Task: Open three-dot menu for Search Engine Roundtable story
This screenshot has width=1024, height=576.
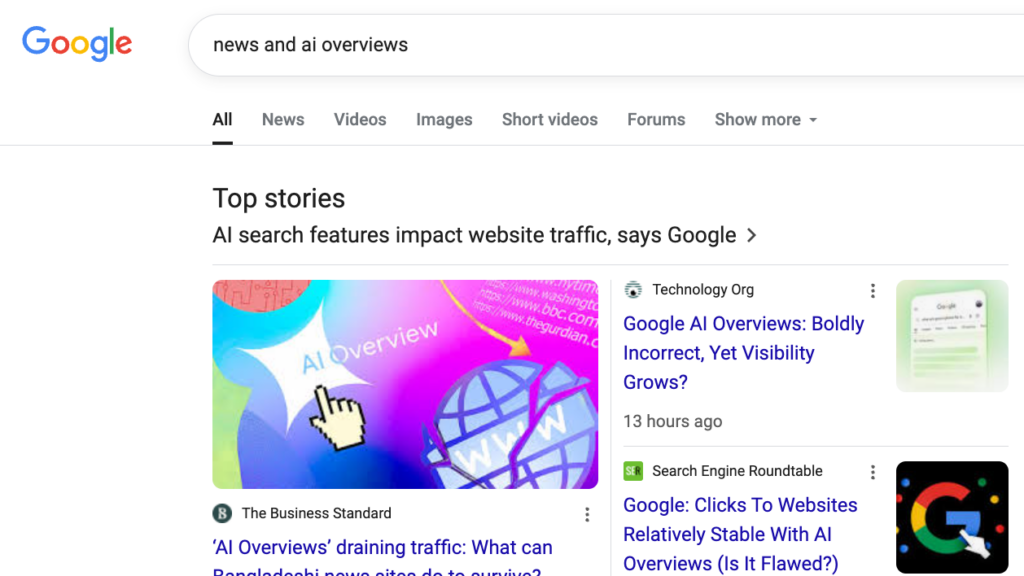Action: (872, 472)
